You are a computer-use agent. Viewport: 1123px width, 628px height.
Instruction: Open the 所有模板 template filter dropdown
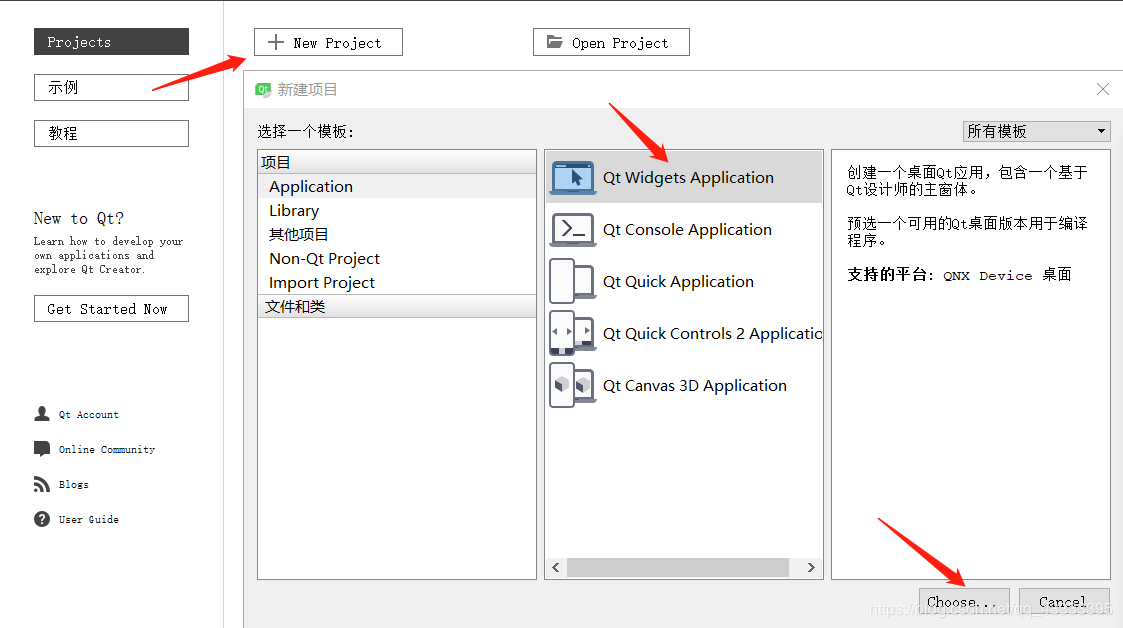(1036, 131)
